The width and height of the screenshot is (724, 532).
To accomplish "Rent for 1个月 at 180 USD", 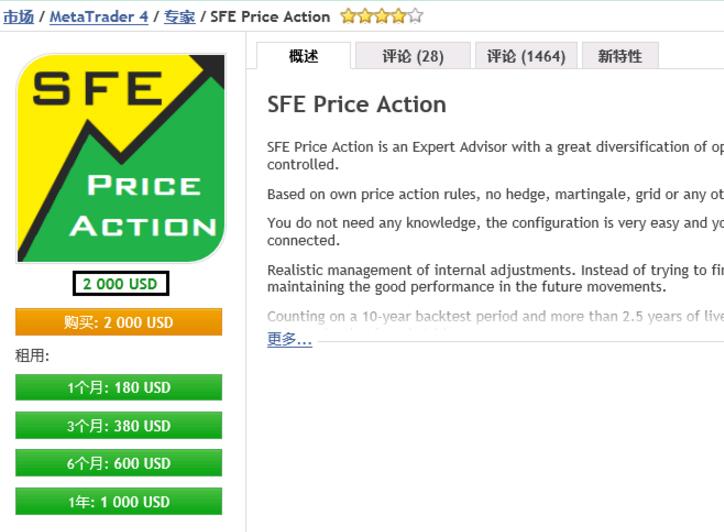I will tap(119, 387).
